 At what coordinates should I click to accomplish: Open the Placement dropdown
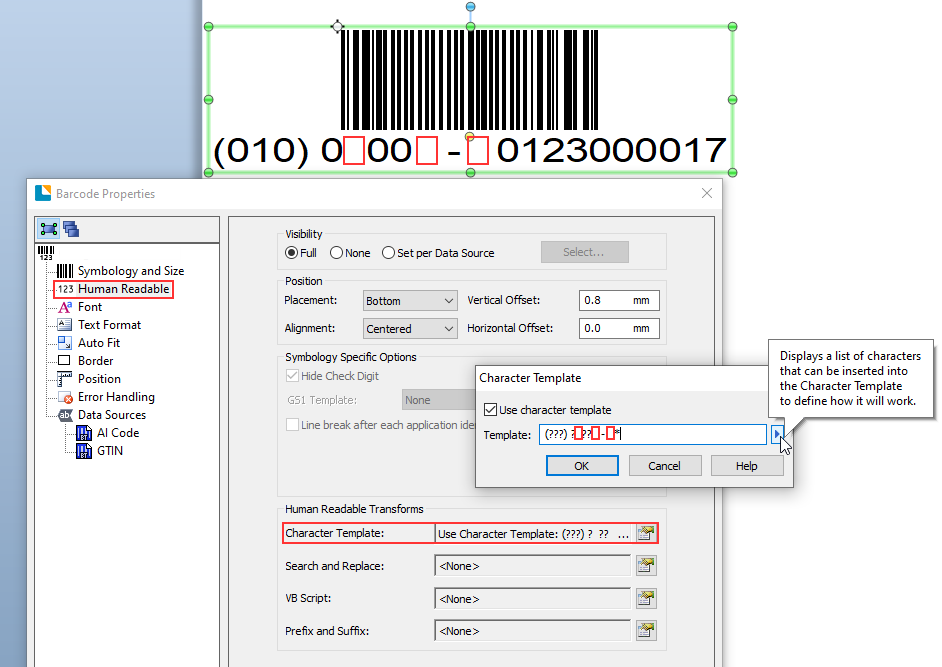410,300
